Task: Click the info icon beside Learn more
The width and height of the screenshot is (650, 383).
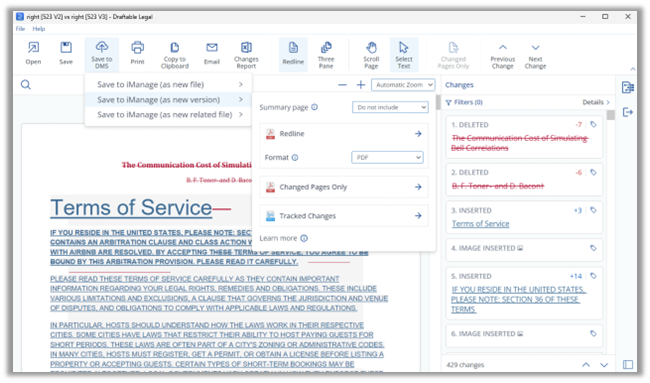Action: coord(304,238)
